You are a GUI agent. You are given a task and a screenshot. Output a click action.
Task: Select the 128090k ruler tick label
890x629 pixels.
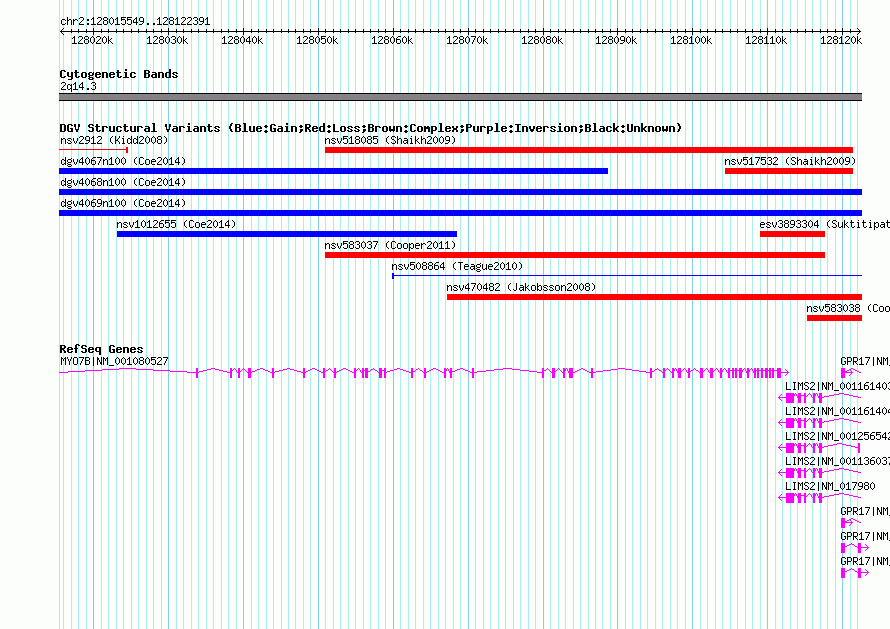[x=616, y=40]
